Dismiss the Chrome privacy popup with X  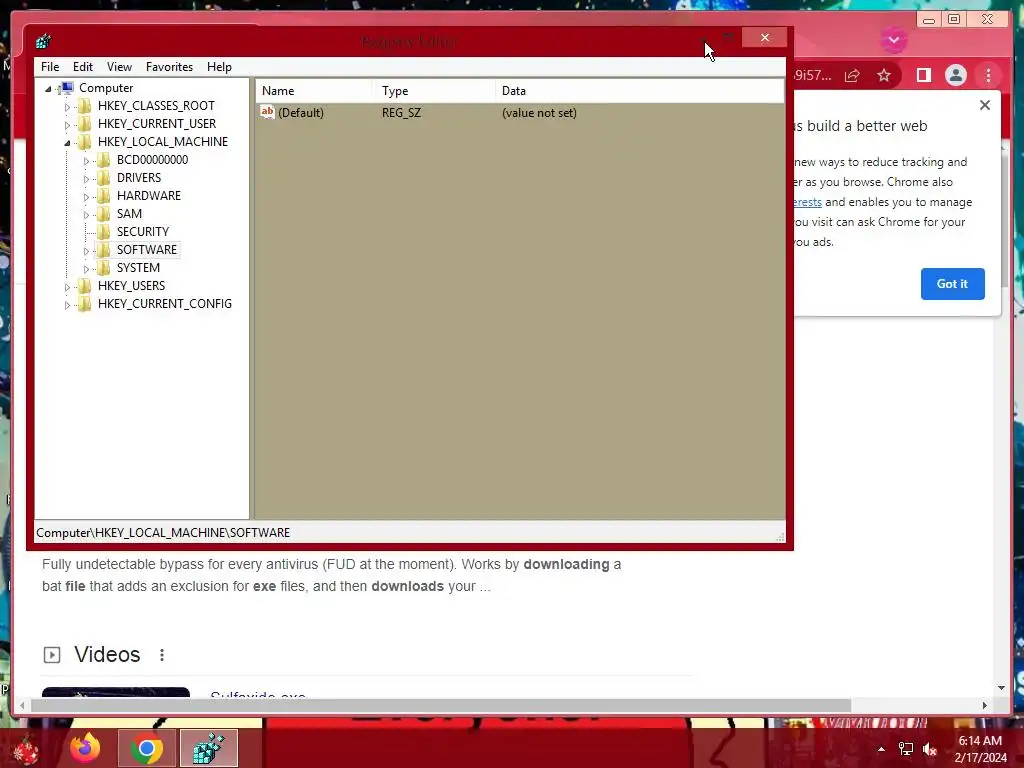tap(985, 105)
